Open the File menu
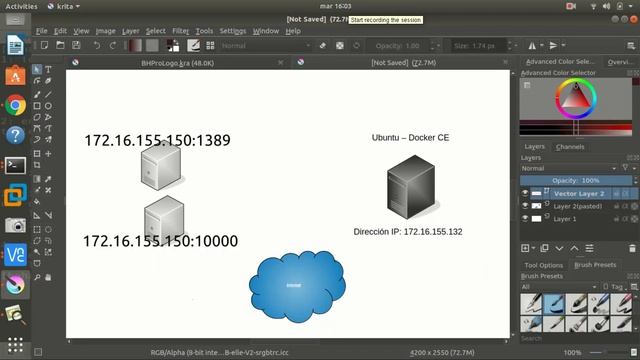This screenshot has height=360, width=640. tap(41, 31)
